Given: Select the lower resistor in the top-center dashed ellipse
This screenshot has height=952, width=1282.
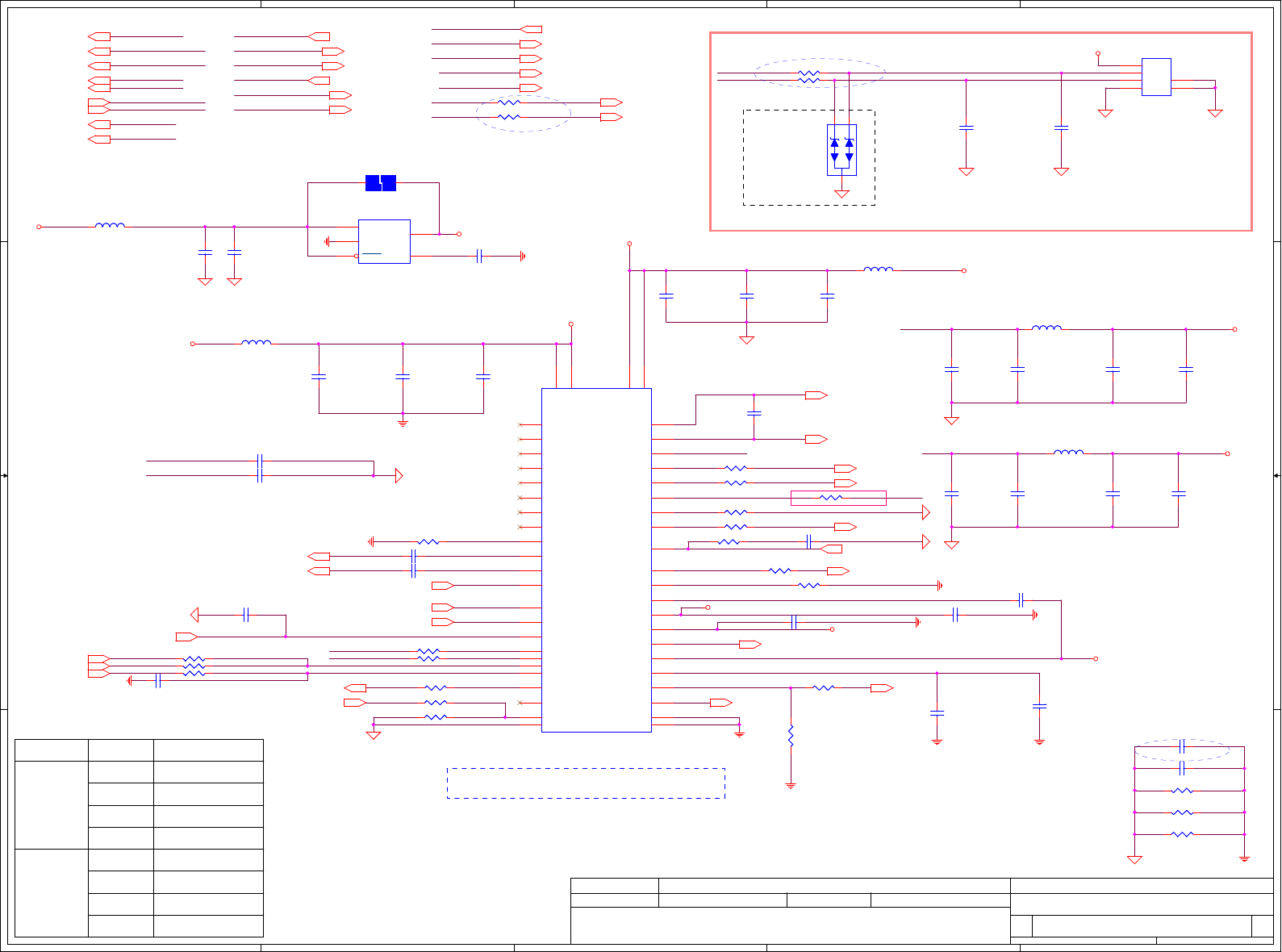Looking at the screenshot, I should [509, 117].
